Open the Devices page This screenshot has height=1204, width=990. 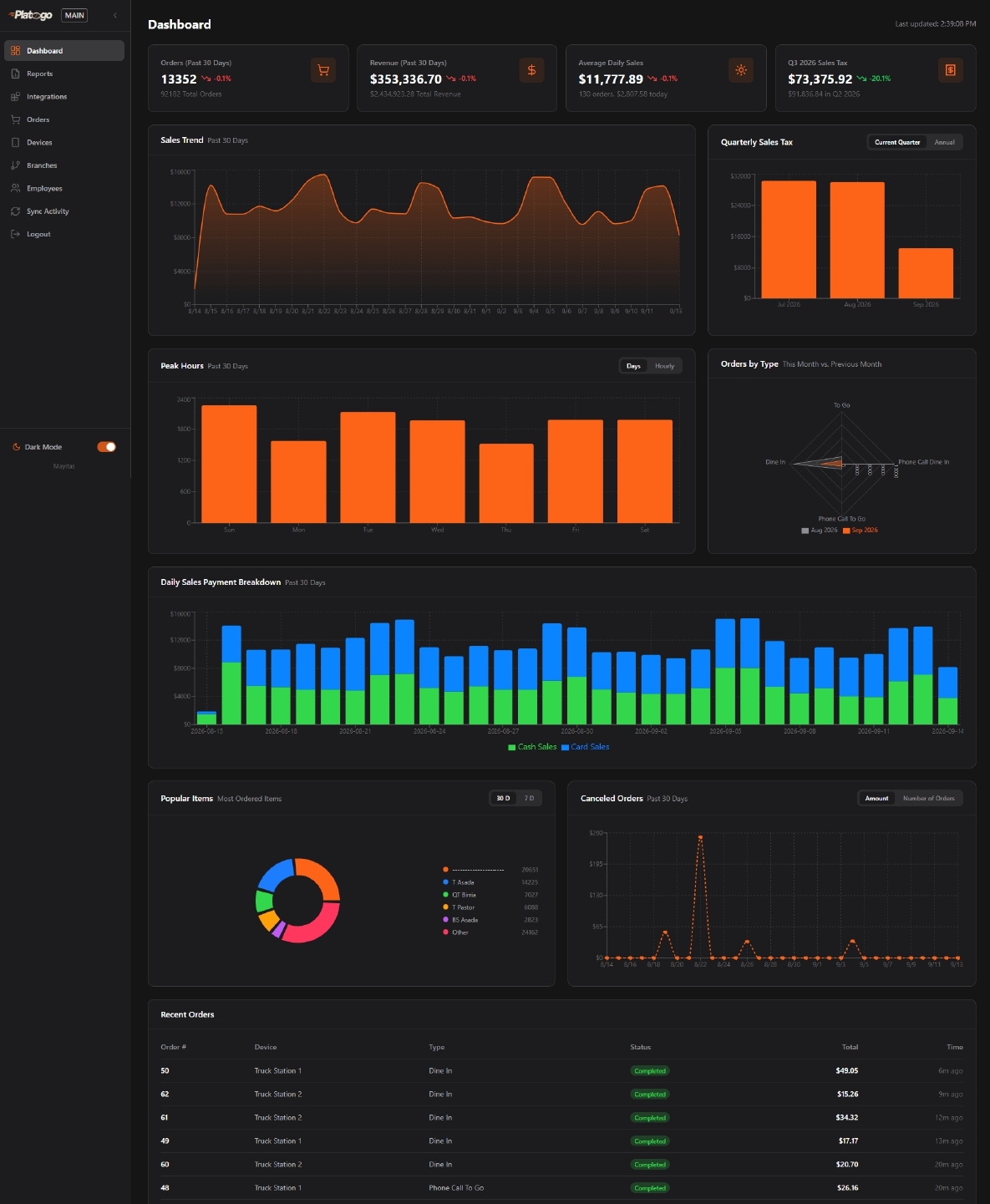pyautogui.click(x=63, y=143)
